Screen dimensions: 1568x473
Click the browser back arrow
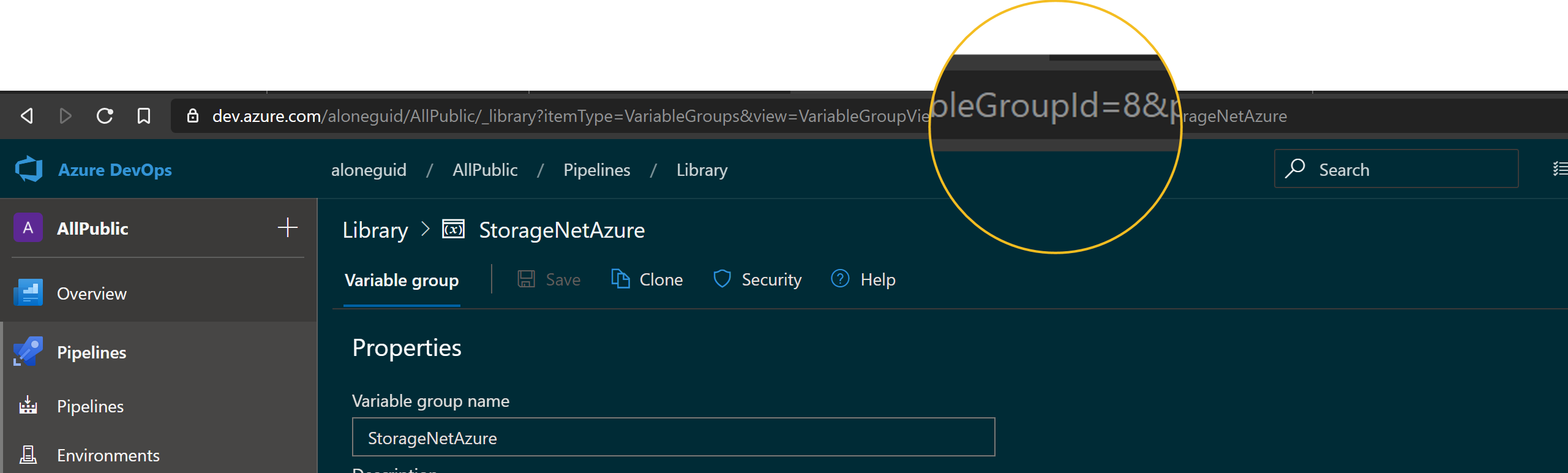pos(27,116)
